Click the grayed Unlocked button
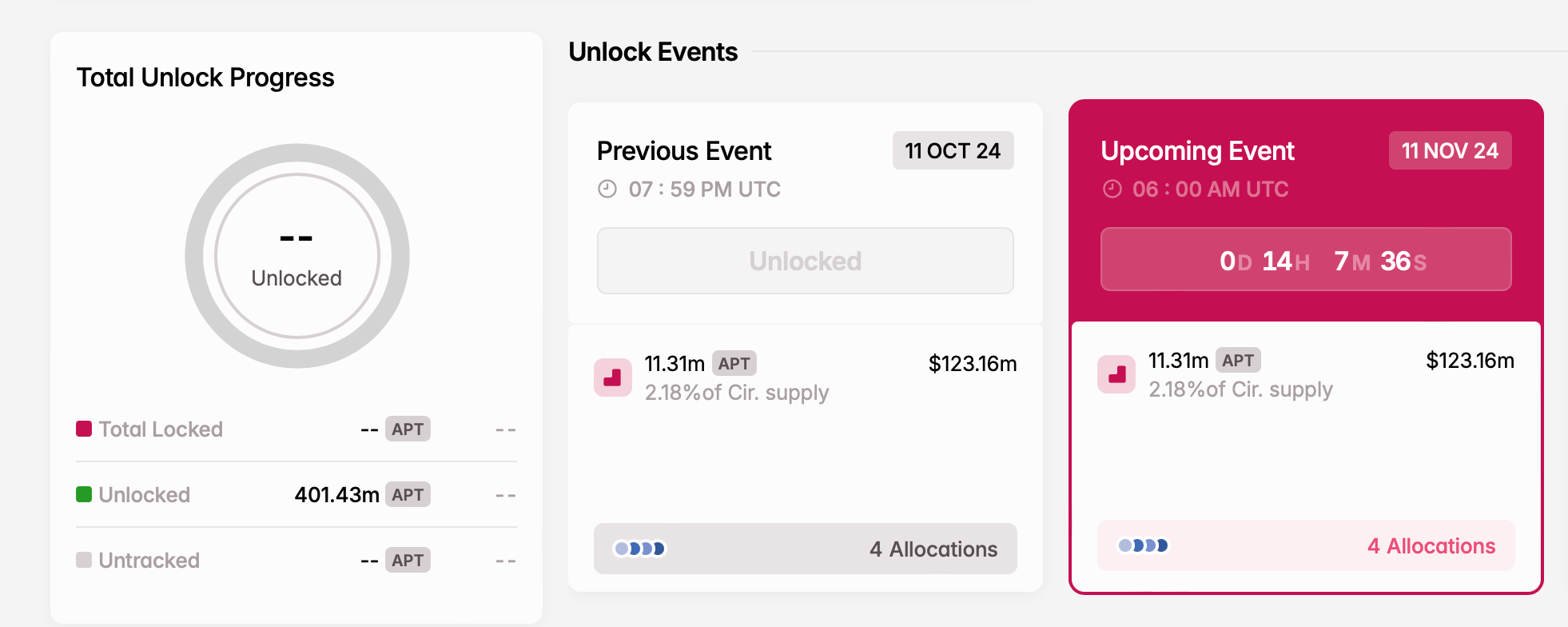Screen dimensions: 1568x627 pos(806,261)
